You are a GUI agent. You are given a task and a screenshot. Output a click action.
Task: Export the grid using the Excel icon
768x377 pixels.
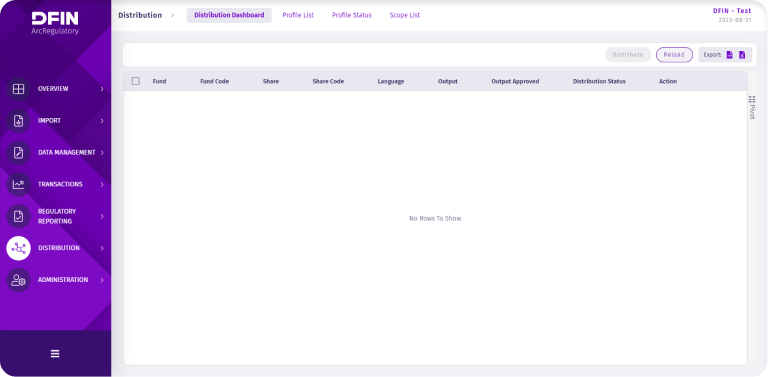click(742, 55)
